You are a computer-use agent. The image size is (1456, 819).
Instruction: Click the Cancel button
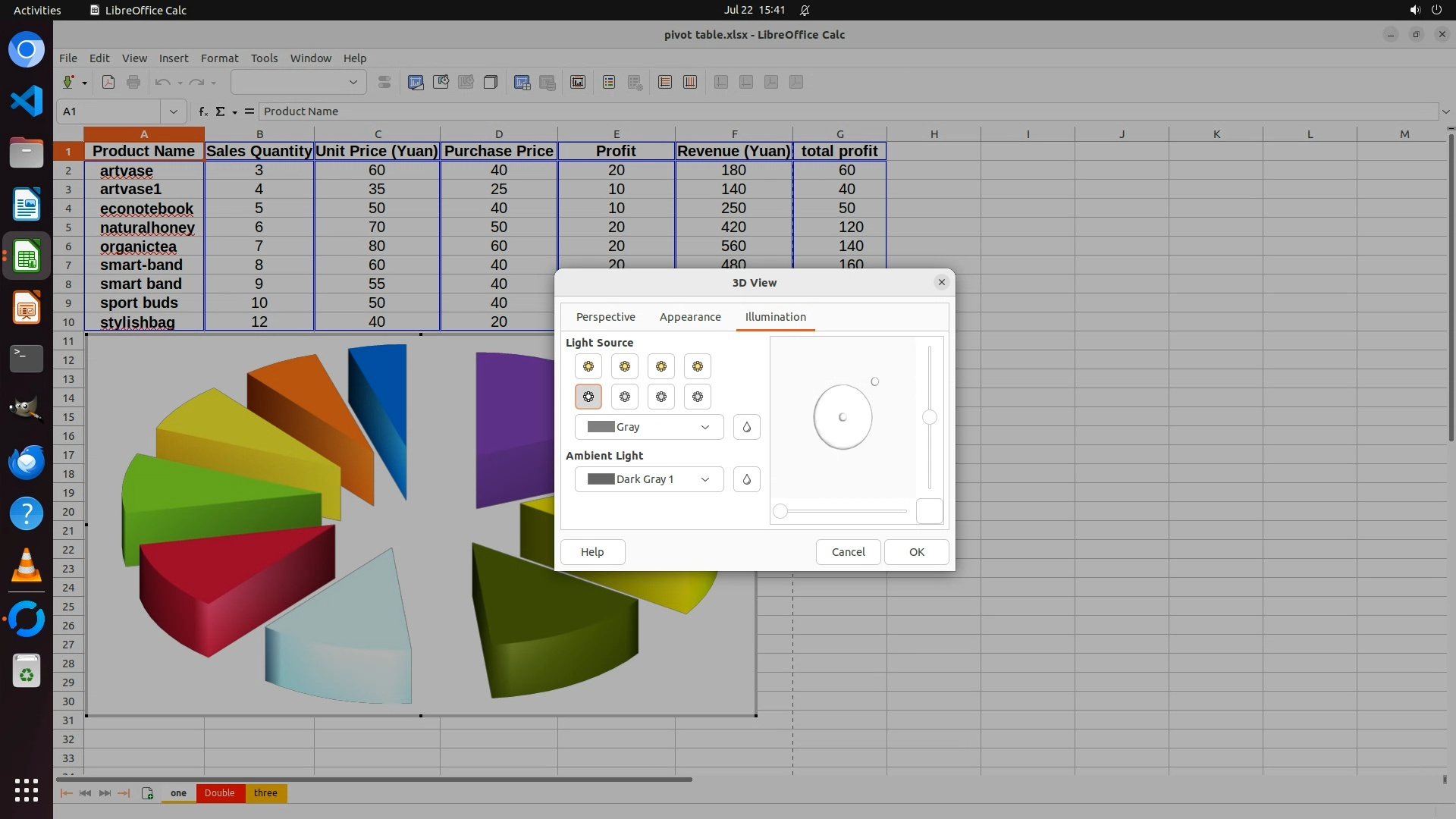[848, 552]
